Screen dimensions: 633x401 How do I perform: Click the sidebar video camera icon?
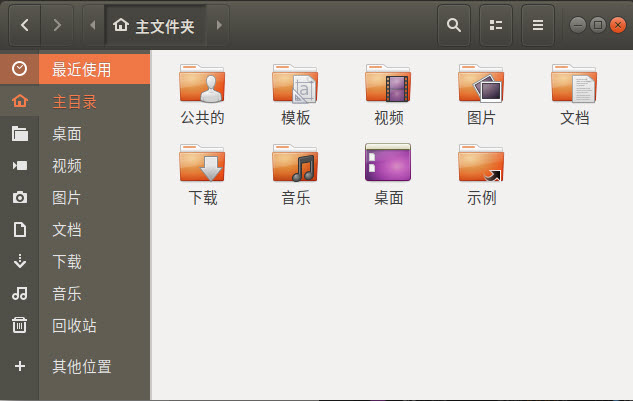point(20,166)
